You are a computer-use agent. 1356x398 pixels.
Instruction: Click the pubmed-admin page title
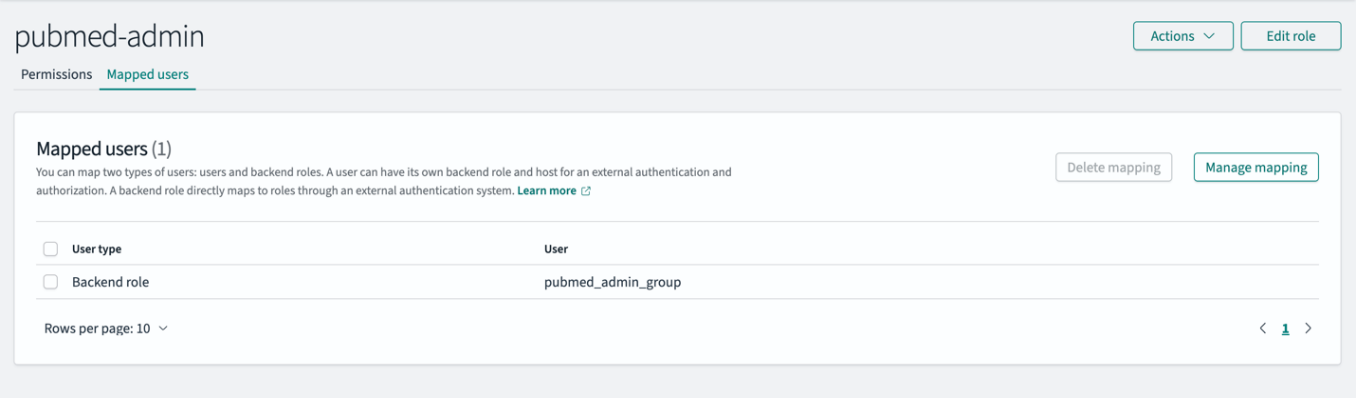click(x=110, y=37)
